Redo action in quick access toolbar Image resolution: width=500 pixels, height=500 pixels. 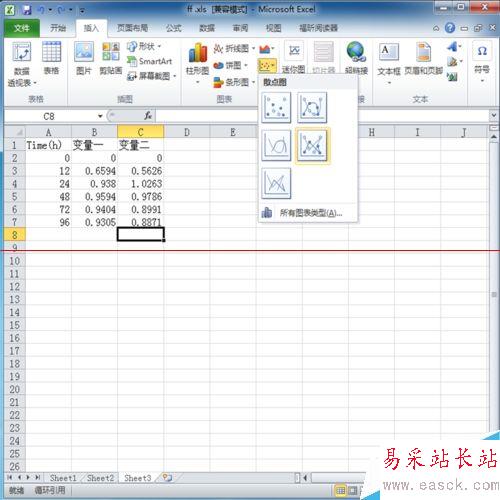click(x=62, y=10)
